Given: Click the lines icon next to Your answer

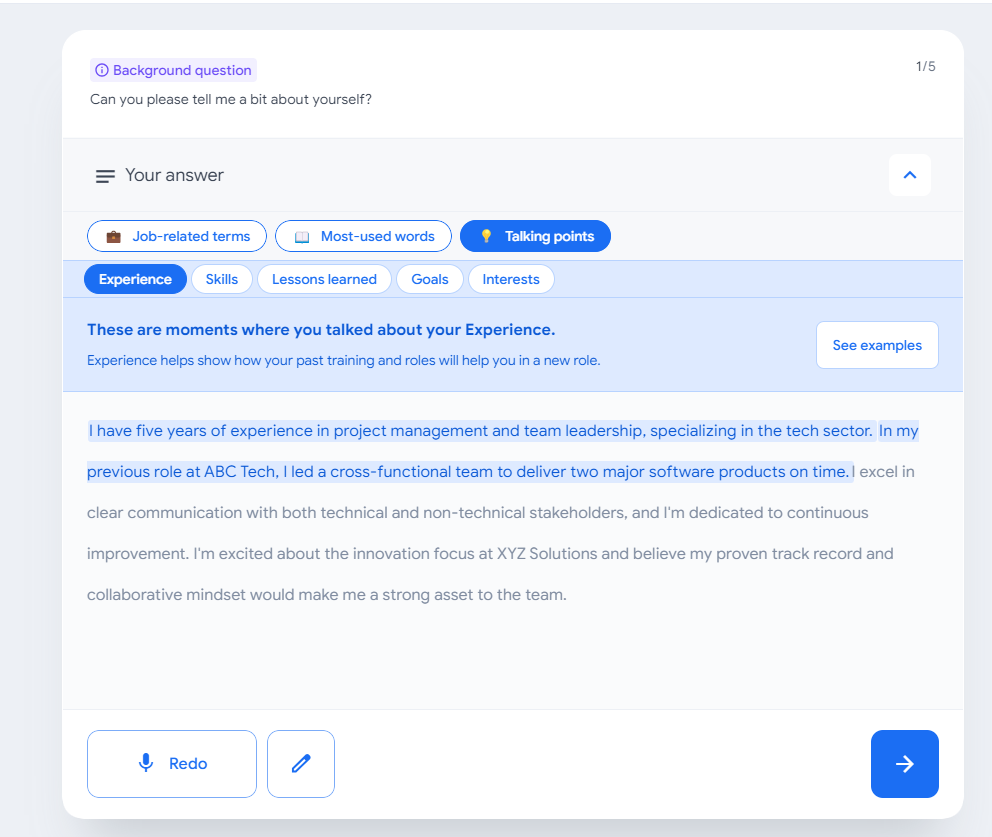Looking at the screenshot, I should click(x=105, y=176).
